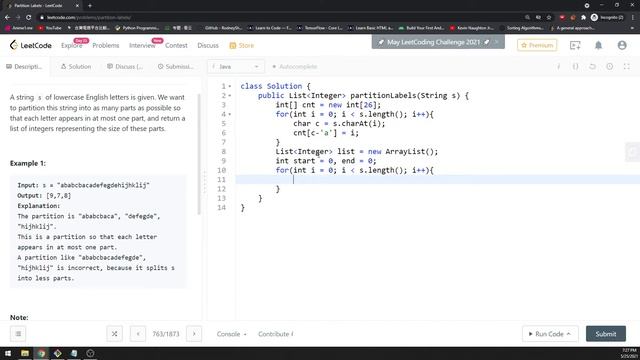This screenshot has width=640, height=360.
Task: Click the Contribute link
Action: click(x=276, y=334)
